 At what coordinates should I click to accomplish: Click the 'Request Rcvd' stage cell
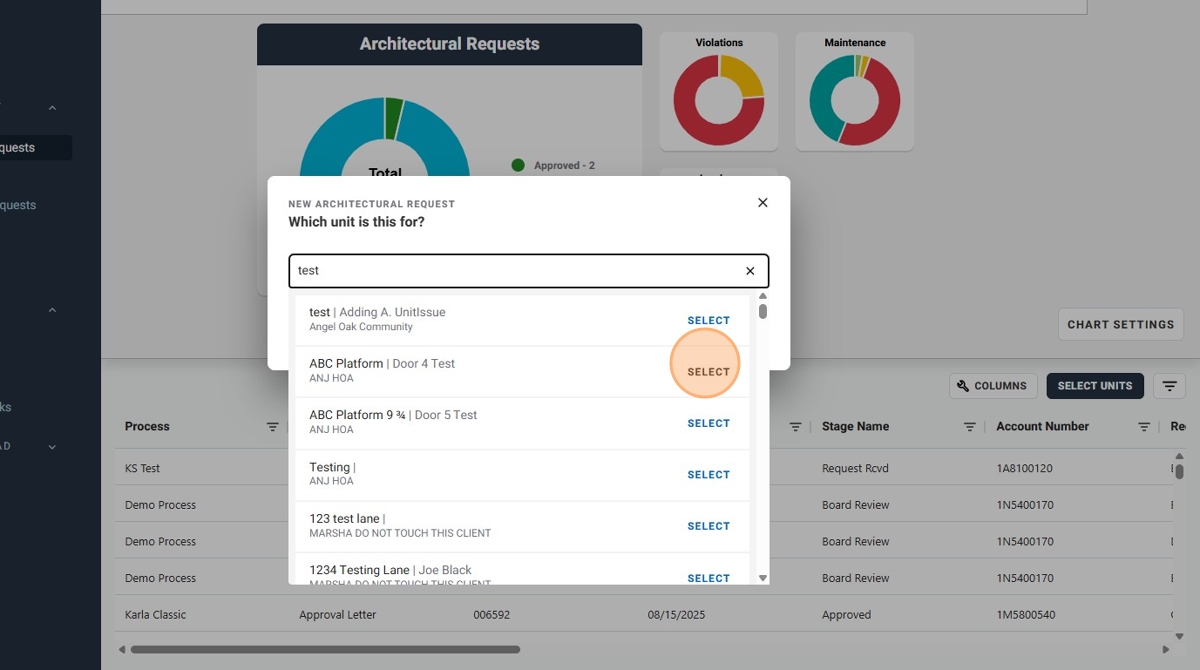coord(855,468)
